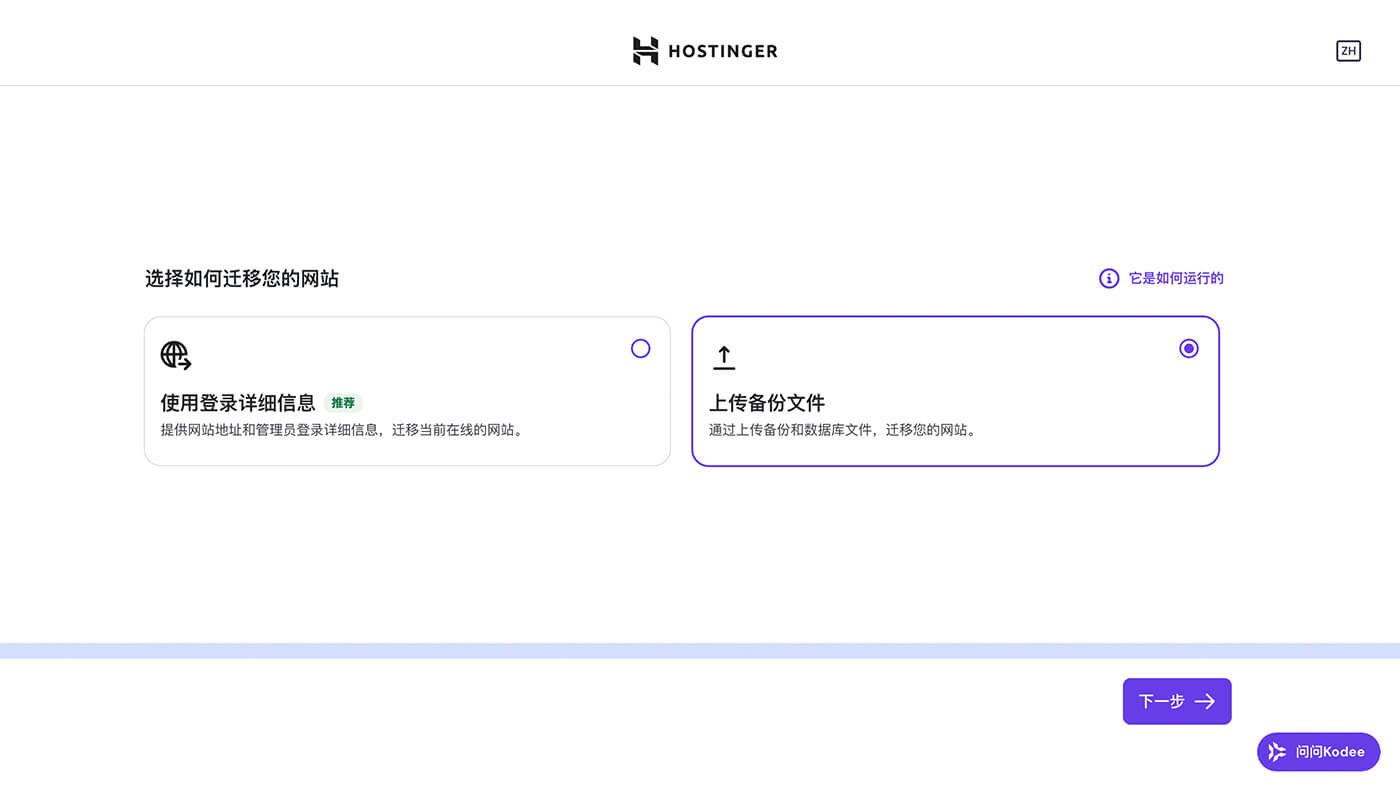
Task: Click the 下一步 button to continue
Action: point(1176,701)
